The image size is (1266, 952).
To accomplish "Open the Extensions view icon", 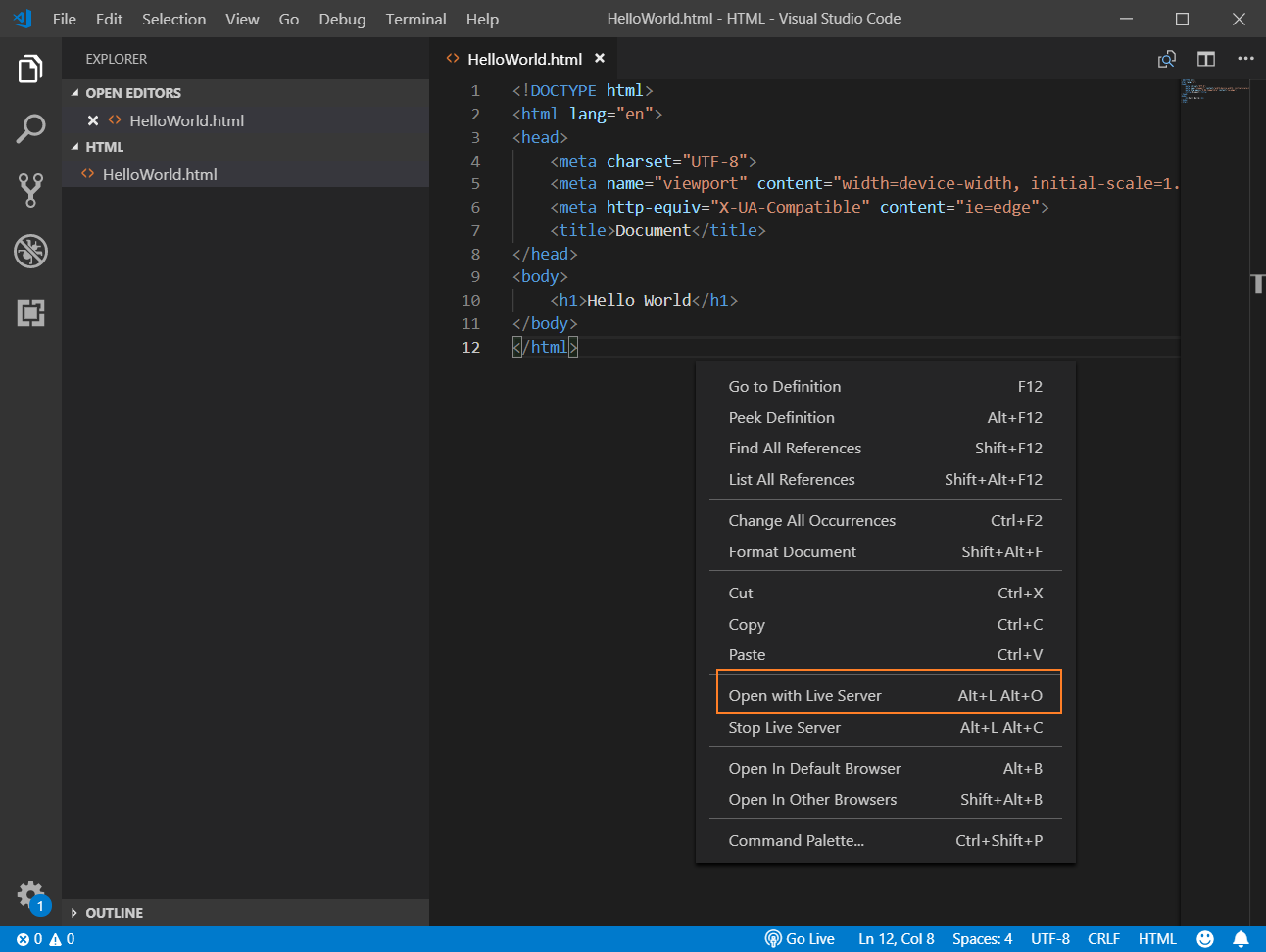I will click(x=30, y=312).
